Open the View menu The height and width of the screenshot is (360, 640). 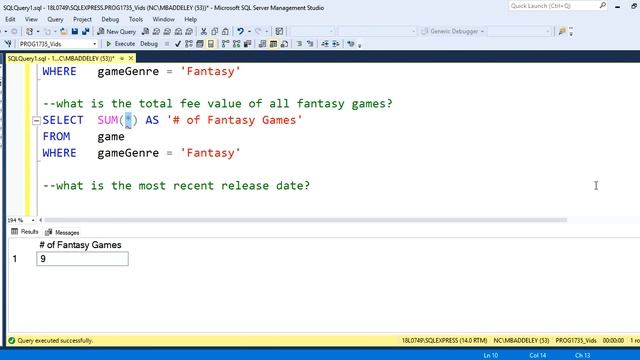31,19
